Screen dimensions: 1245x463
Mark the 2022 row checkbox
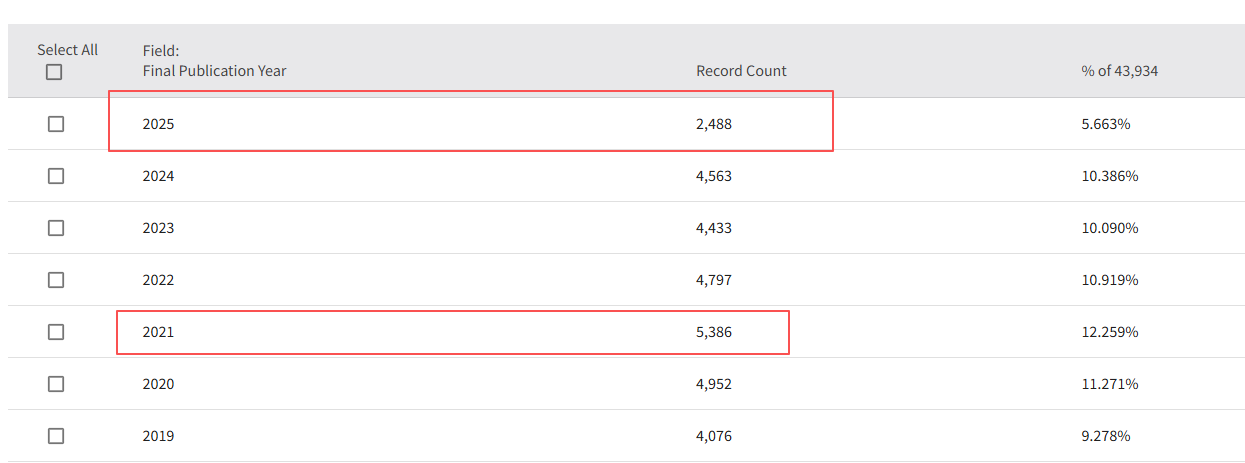[56, 280]
